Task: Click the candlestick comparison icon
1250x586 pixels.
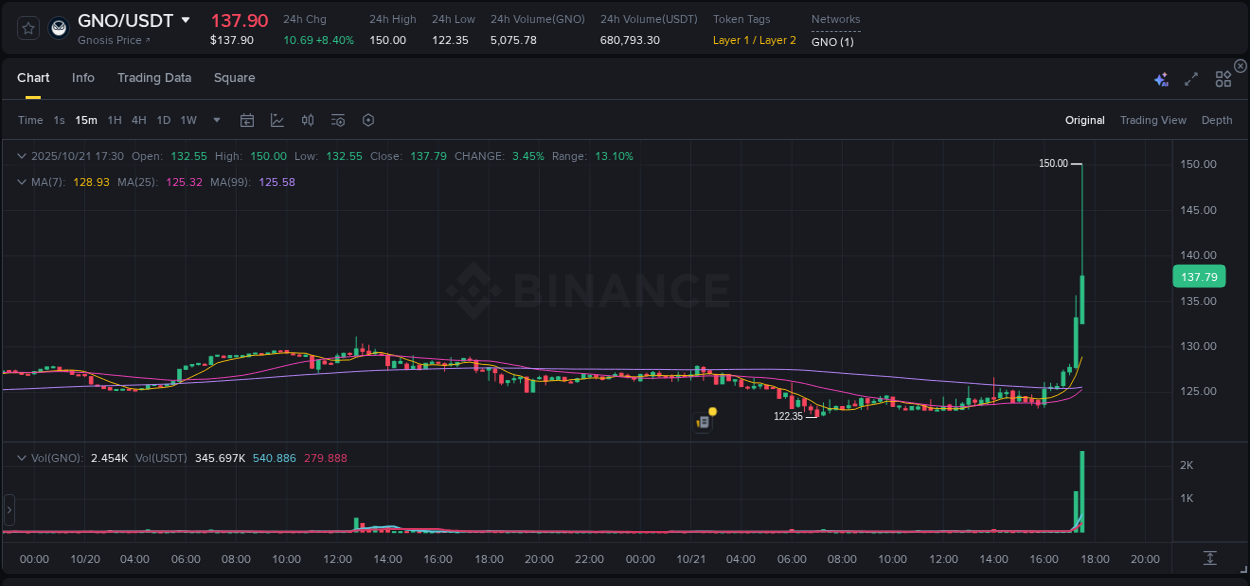Action: point(307,119)
